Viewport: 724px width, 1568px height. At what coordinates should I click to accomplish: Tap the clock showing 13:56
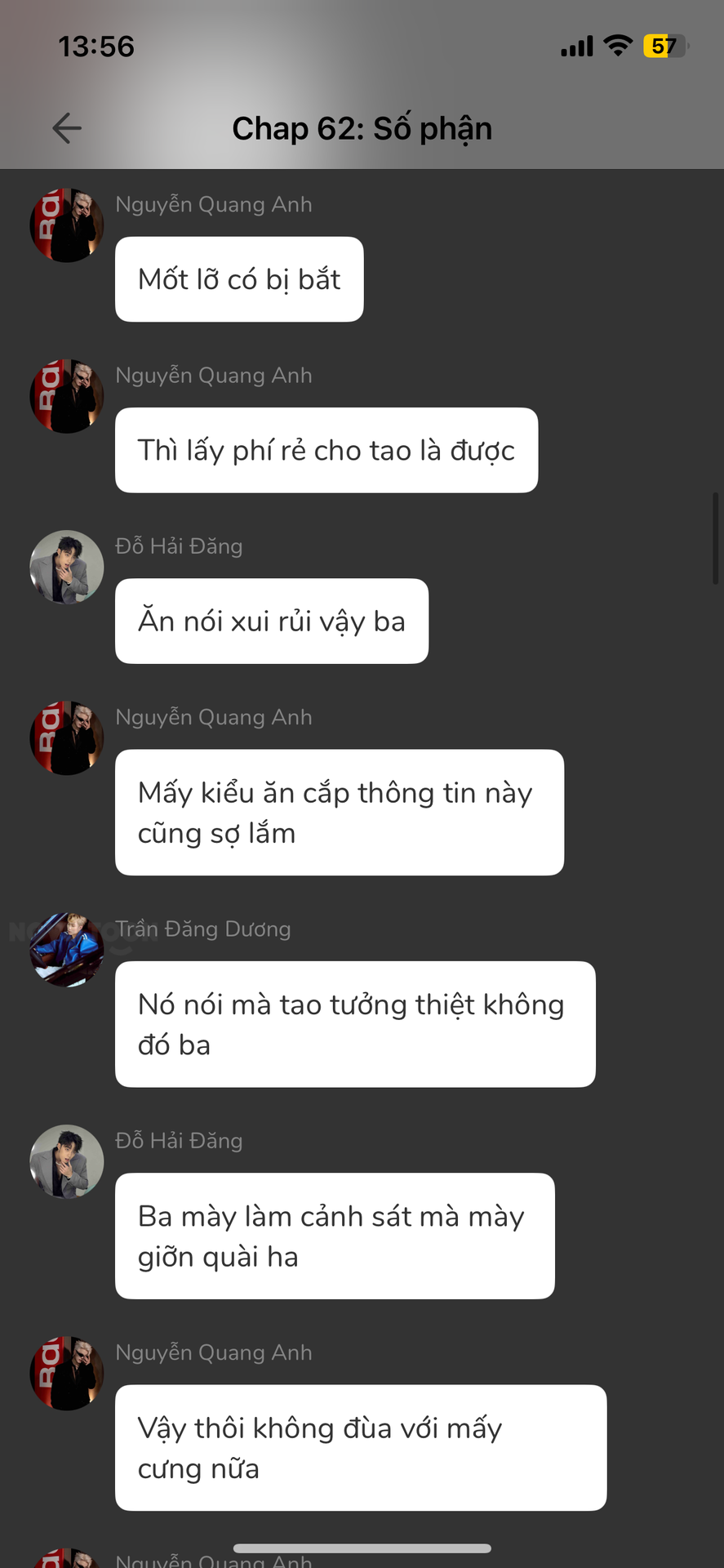[96, 47]
